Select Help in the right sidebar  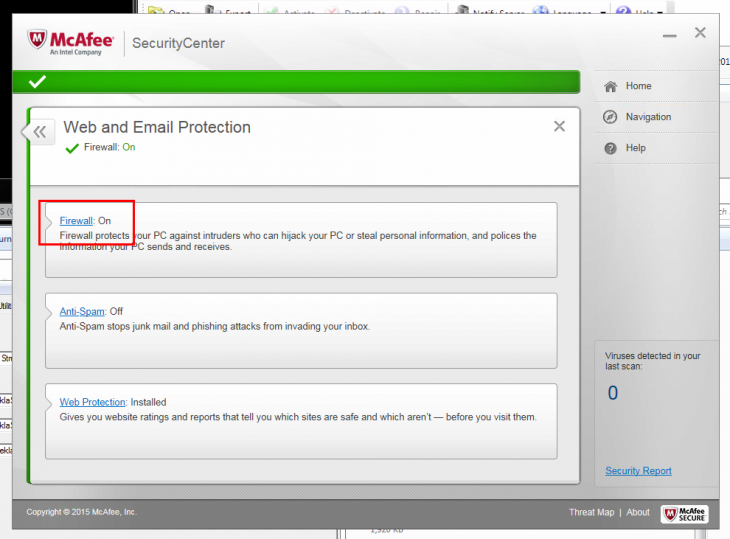(635, 148)
